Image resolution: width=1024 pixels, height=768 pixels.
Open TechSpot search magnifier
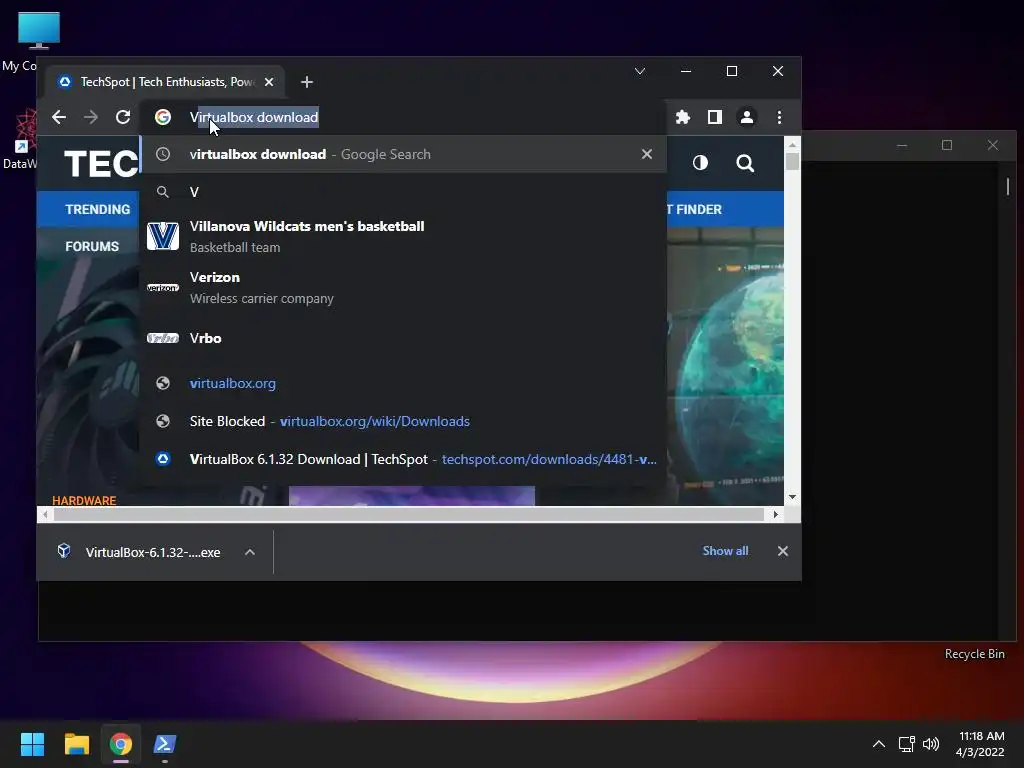pos(745,163)
